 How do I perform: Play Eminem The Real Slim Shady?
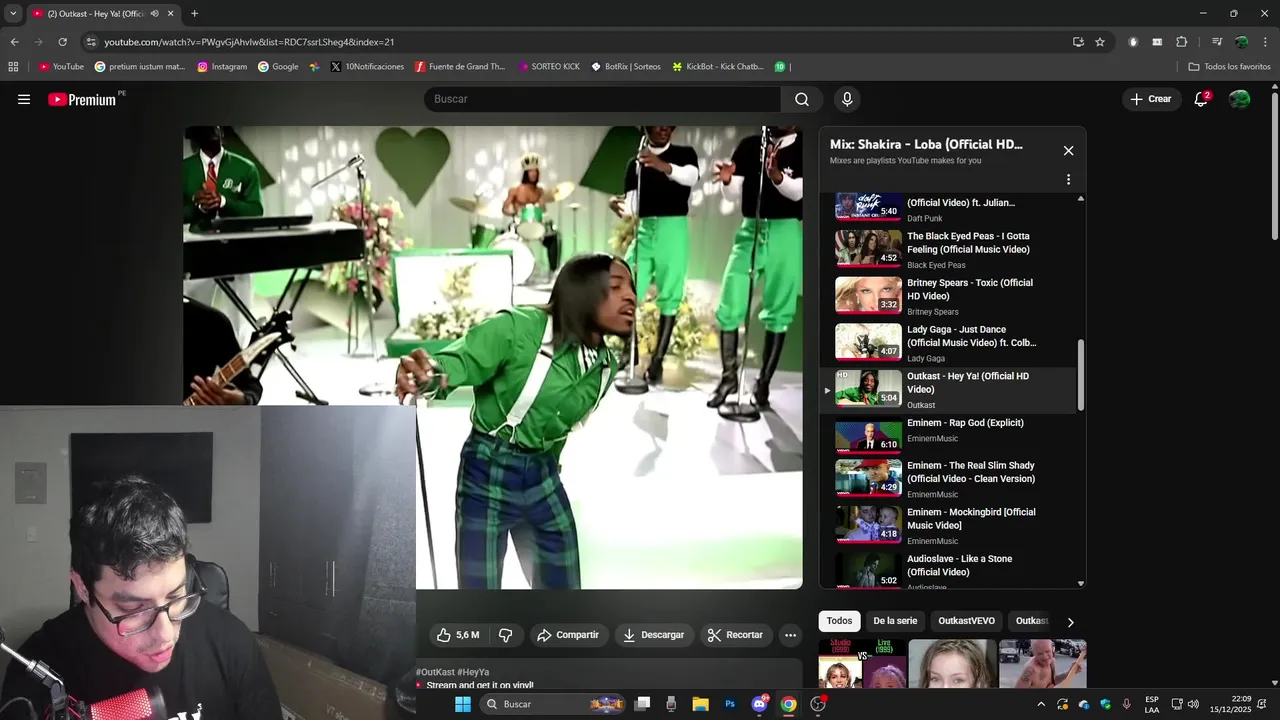pos(948,479)
